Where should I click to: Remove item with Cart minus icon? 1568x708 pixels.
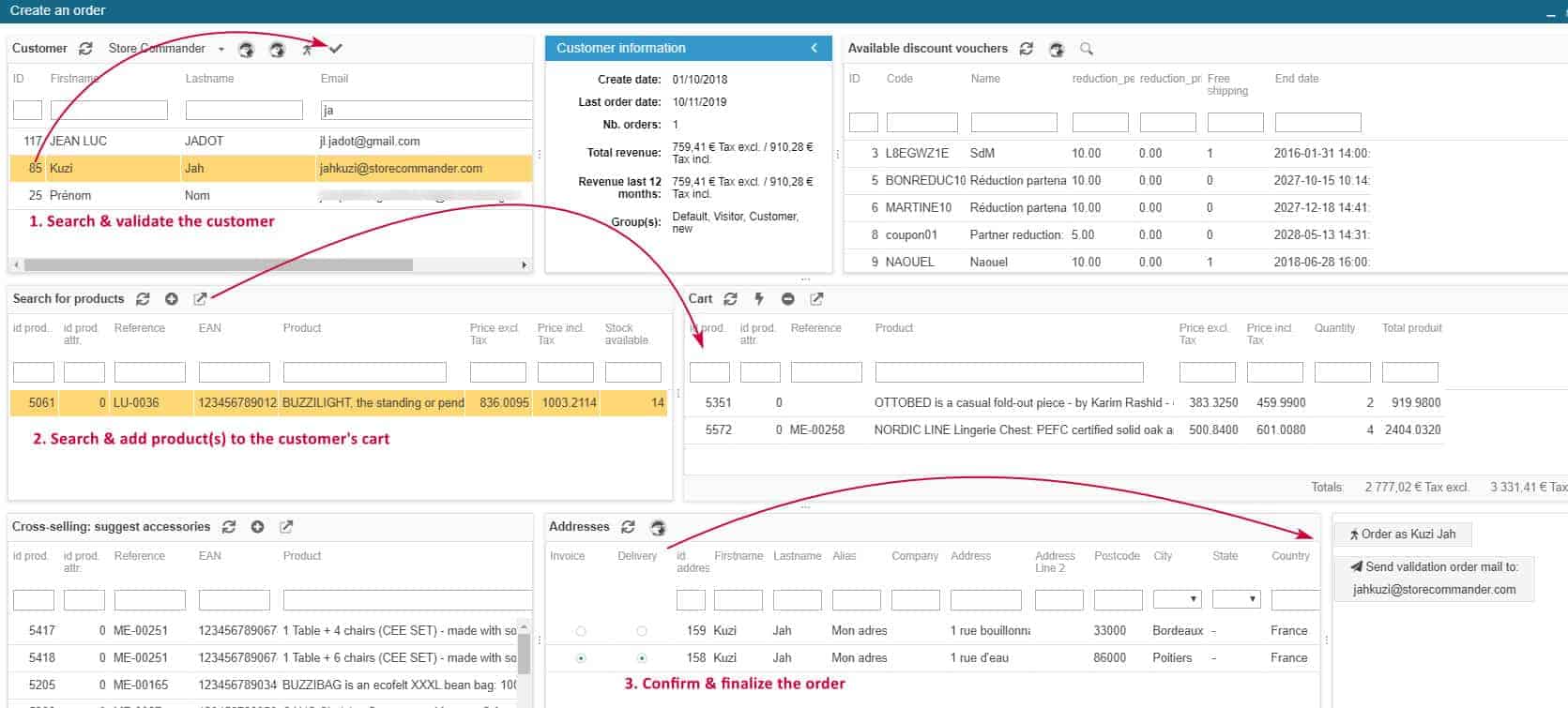788,299
